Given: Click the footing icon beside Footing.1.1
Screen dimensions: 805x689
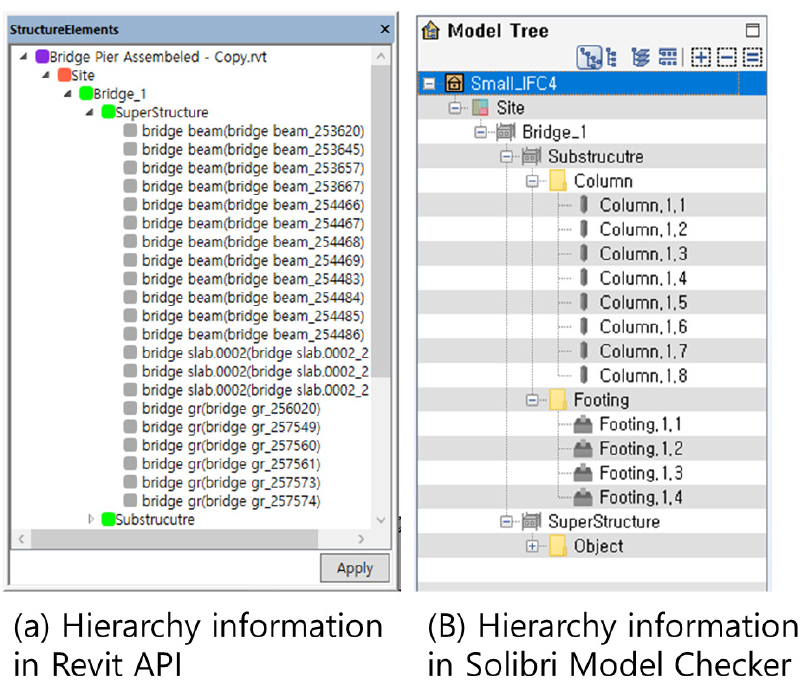Looking at the screenshot, I should pyautogui.click(x=583, y=424).
